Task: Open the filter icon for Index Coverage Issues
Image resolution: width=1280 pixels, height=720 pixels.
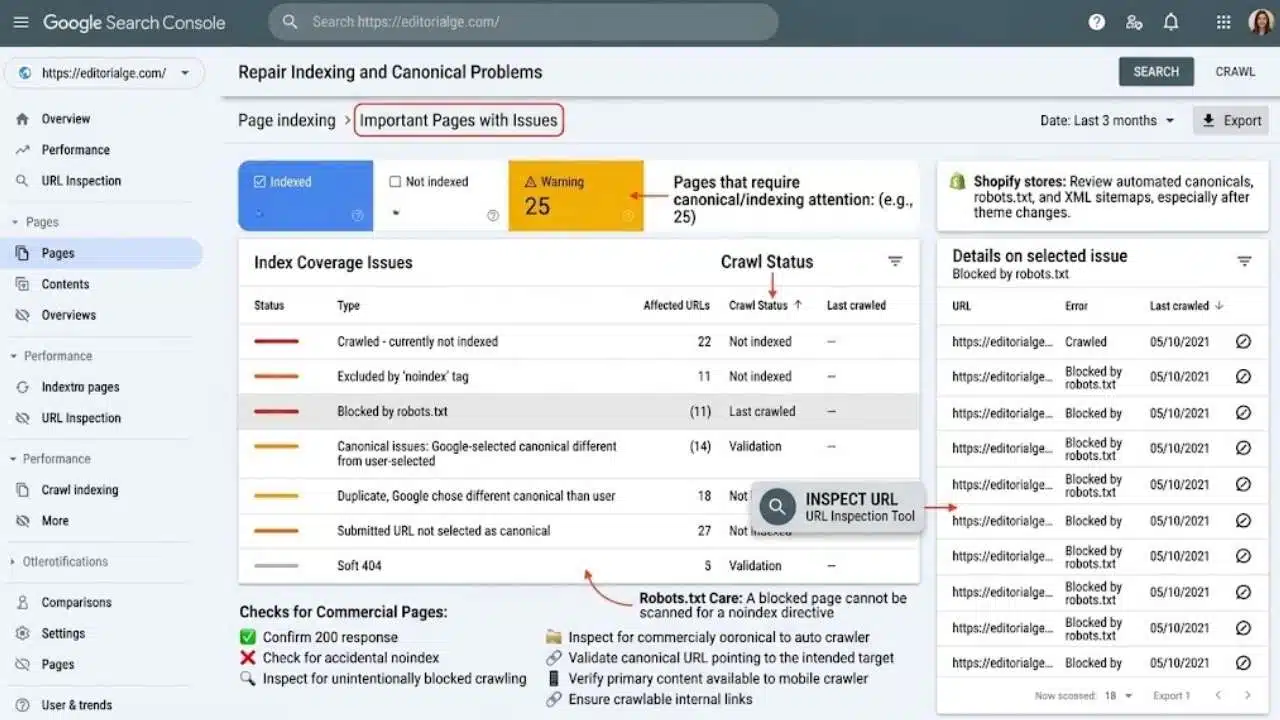Action: (895, 262)
